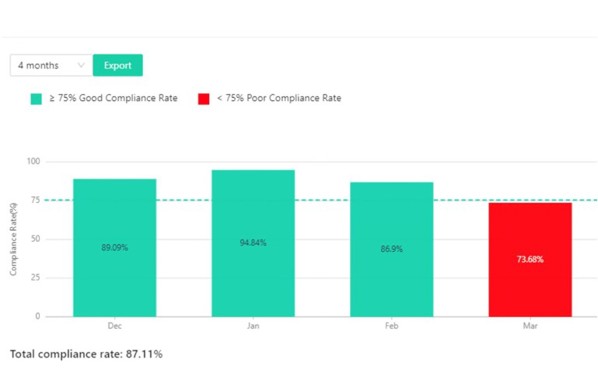598x373 pixels.
Task: Select the red March compliance bar
Action: pos(530,259)
